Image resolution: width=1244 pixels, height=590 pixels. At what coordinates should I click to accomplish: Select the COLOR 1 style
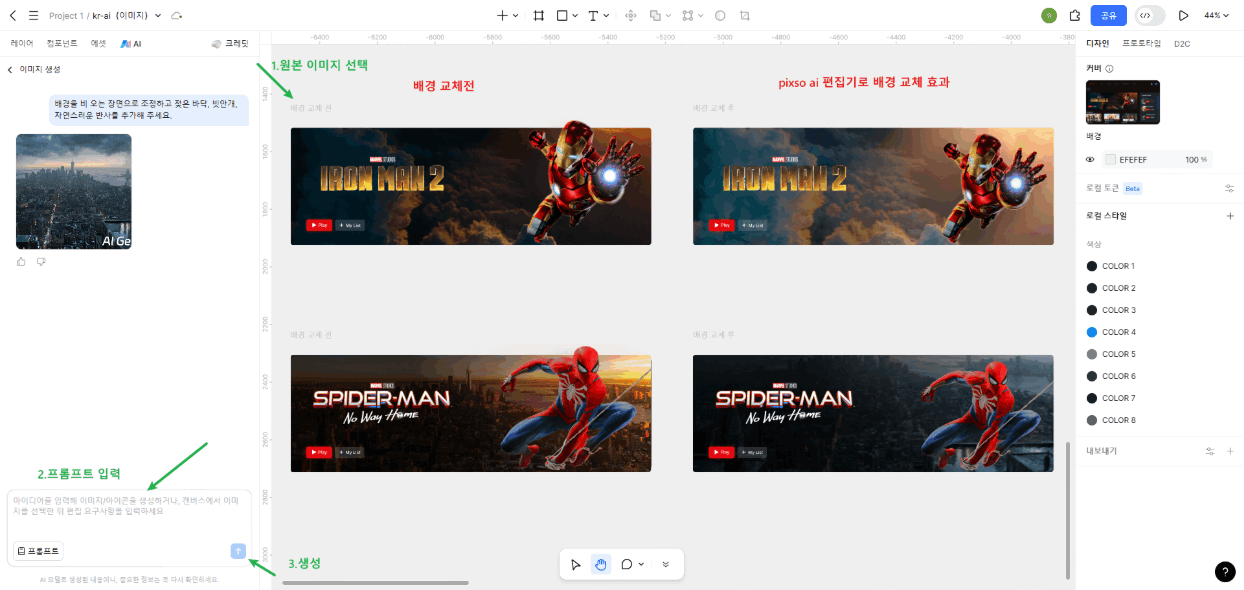(1111, 266)
